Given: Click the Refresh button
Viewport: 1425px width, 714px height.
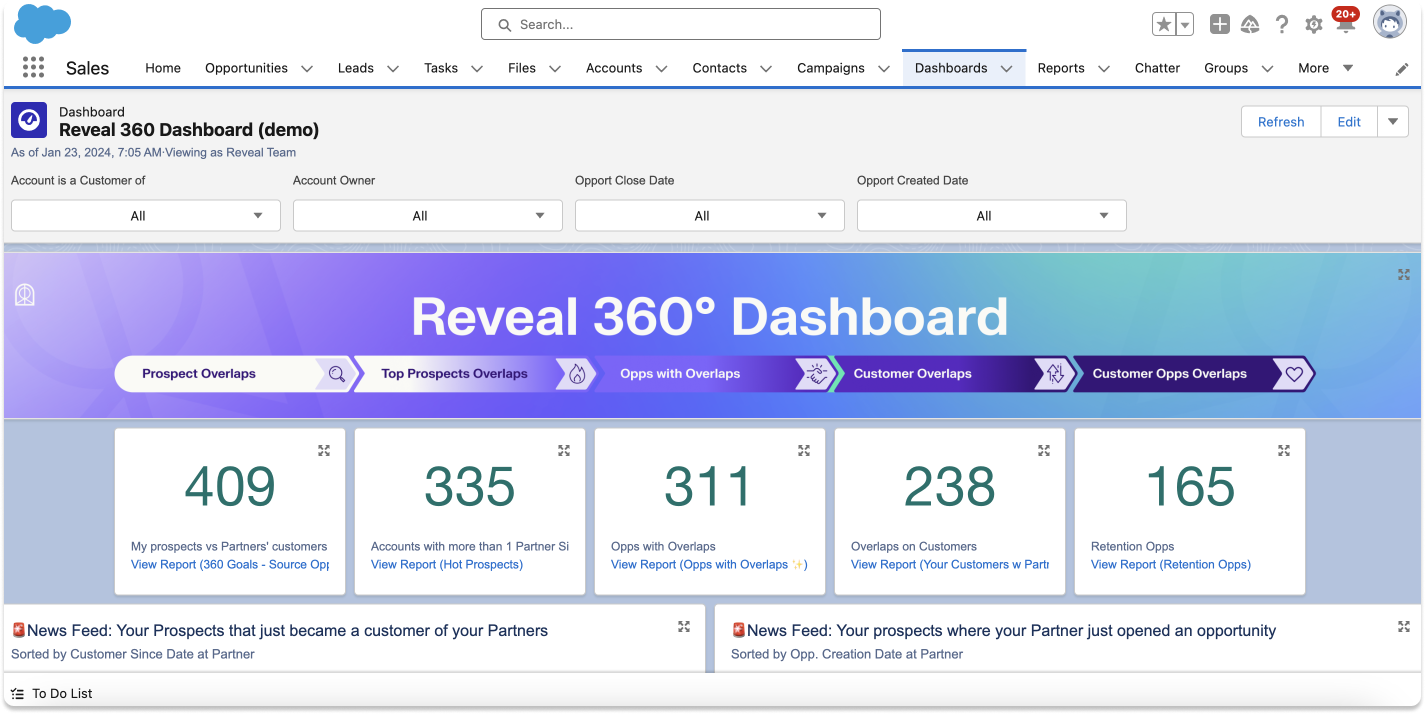Looking at the screenshot, I should click(1281, 122).
